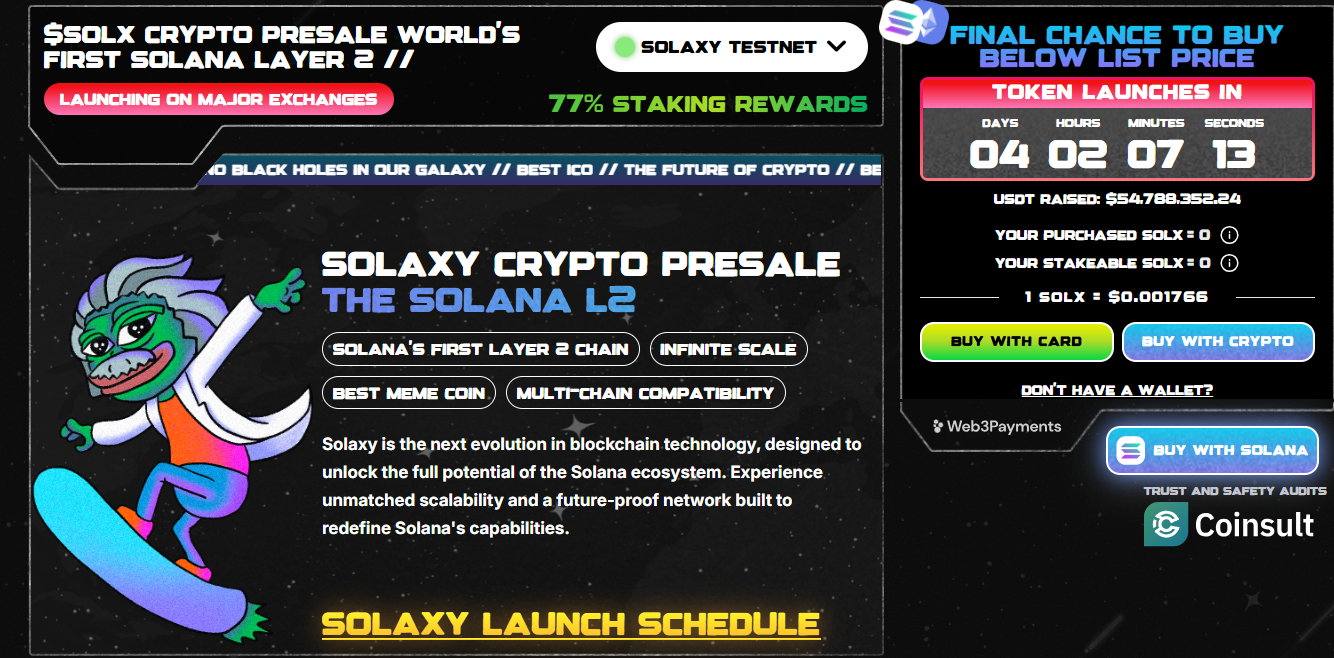Select the Solana's First Layer 2 Chain pill
This screenshot has width=1334, height=658.
click(481, 349)
